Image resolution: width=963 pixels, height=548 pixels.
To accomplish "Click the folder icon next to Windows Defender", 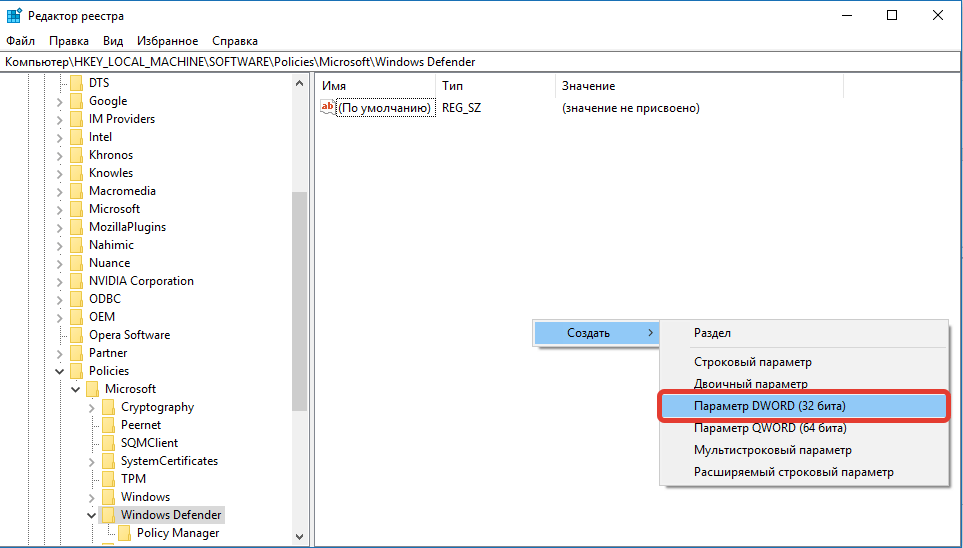I will [x=108, y=515].
